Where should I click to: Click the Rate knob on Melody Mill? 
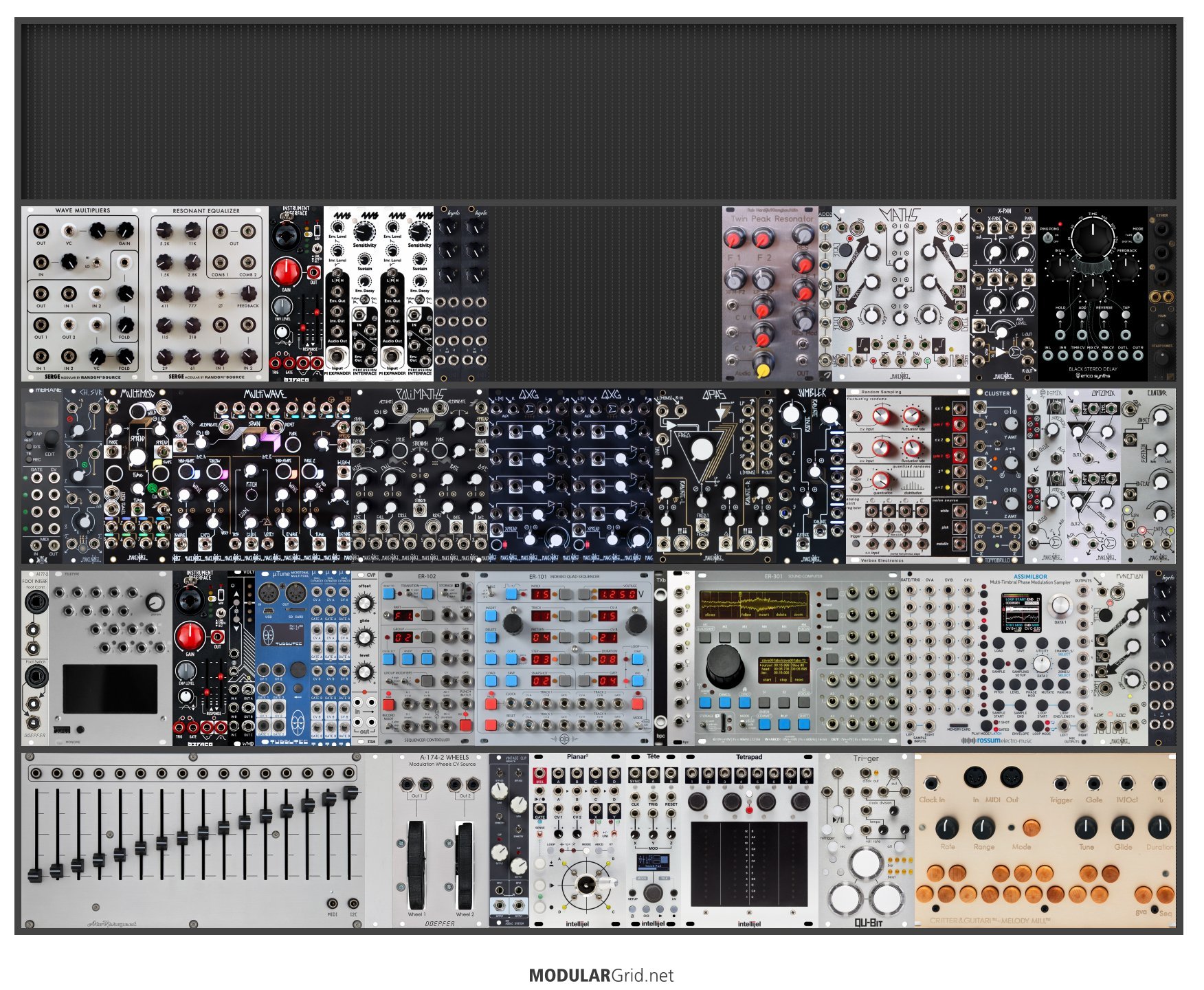tap(947, 827)
